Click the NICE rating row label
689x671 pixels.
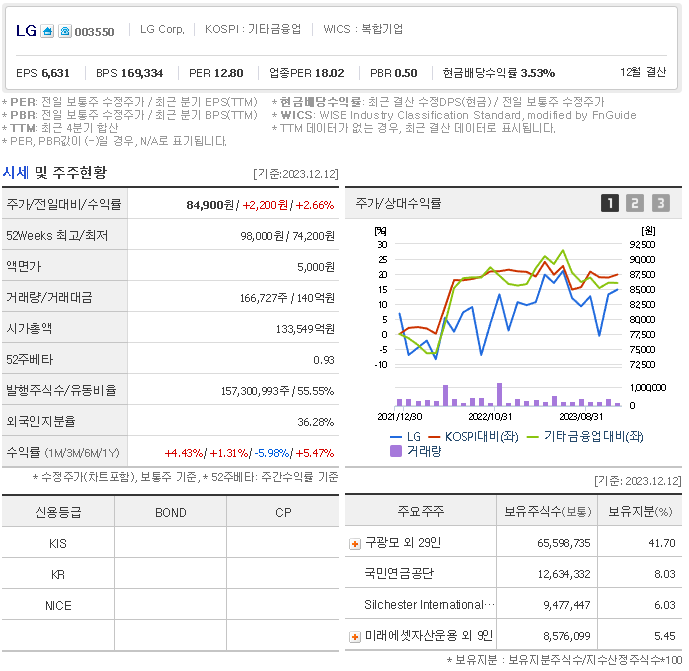58,606
